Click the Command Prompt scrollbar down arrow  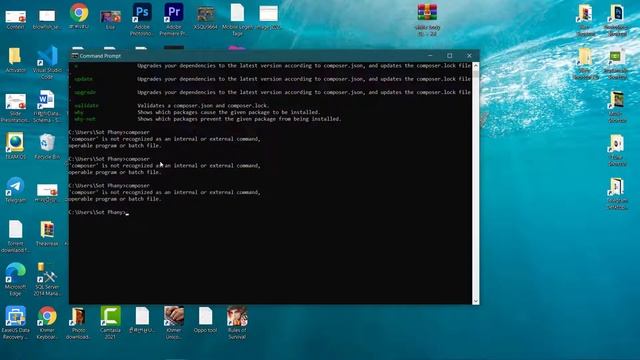coord(476,301)
